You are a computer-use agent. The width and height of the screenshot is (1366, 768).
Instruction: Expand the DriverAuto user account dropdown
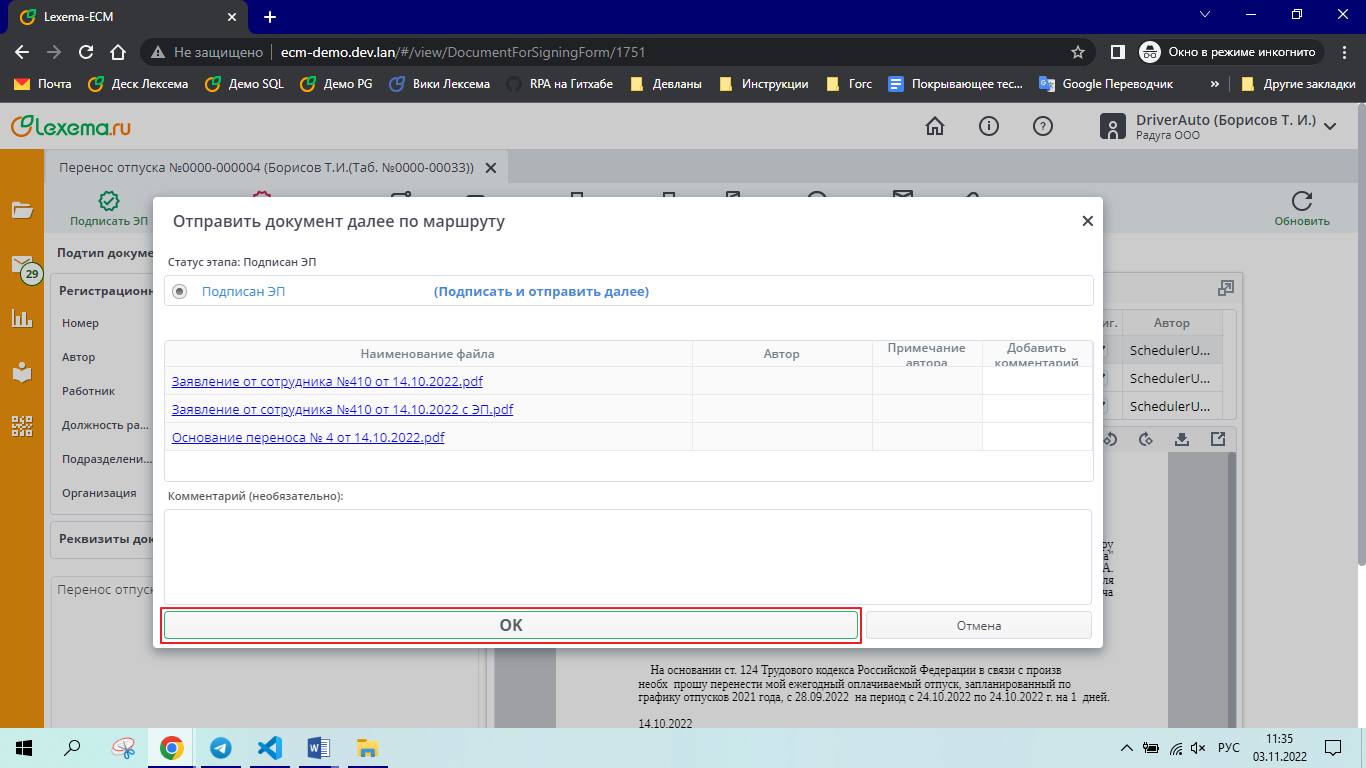pos(1330,126)
